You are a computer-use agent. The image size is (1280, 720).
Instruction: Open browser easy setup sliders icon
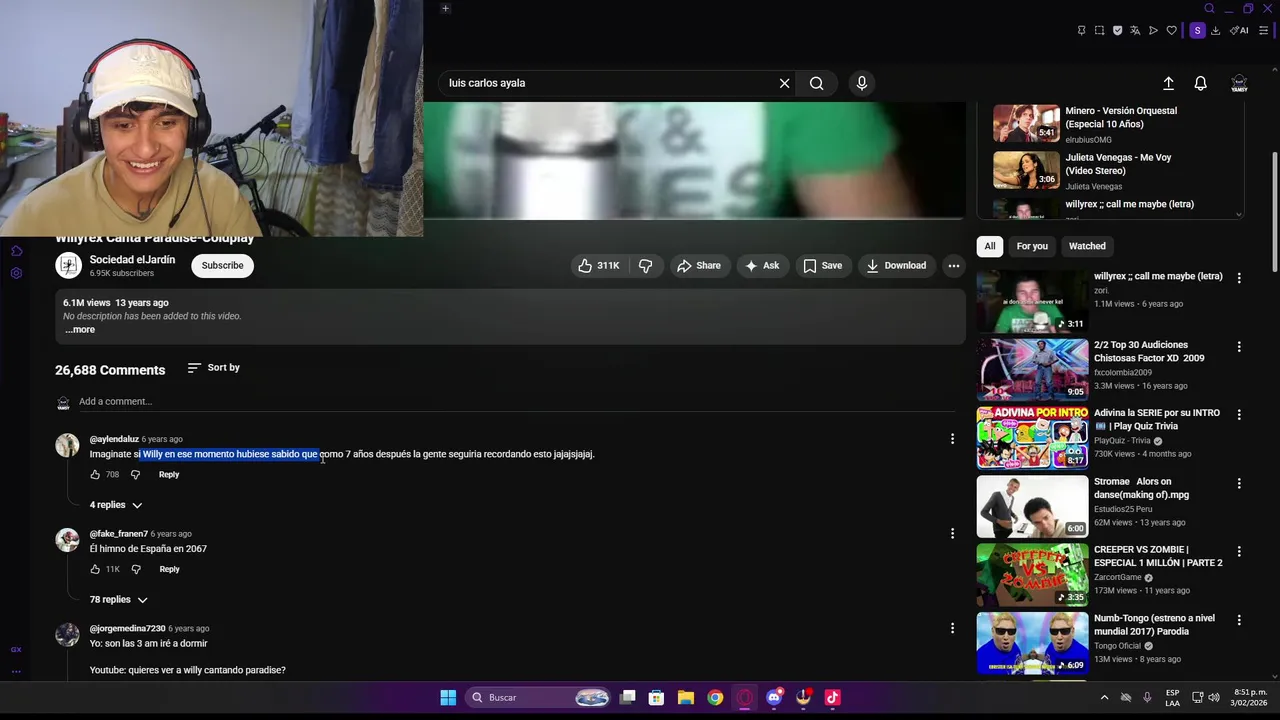point(1264,31)
